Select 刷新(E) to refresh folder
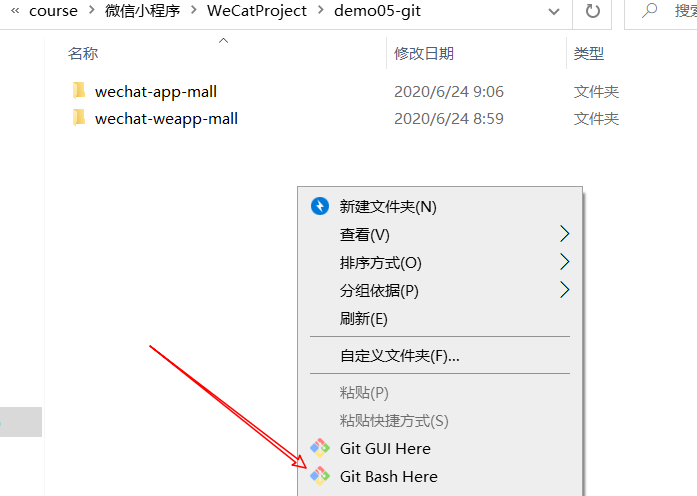697x496 pixels. click(x=440, y=318)
